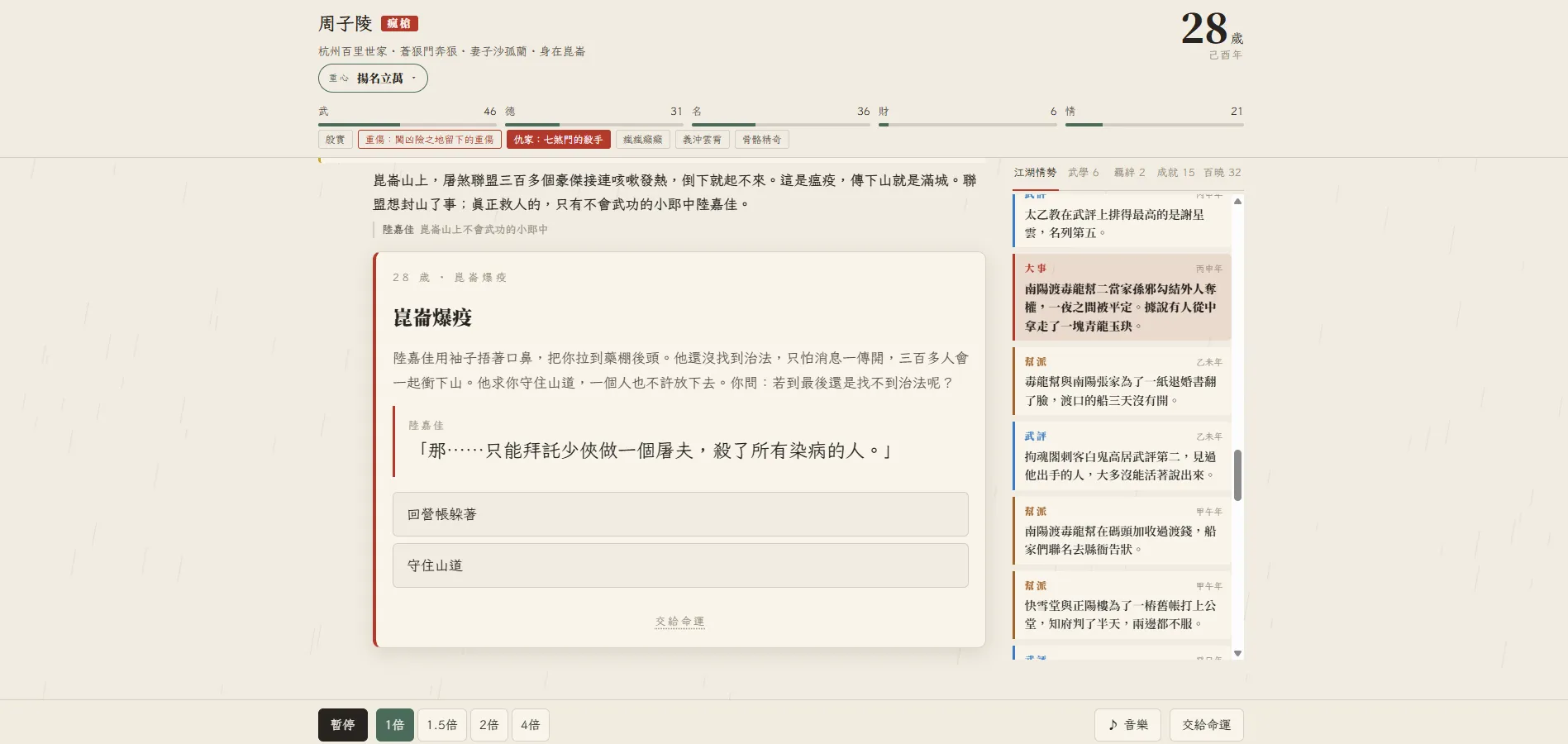This screenshot has height=744, width=1568.
Task: Click the 崑崙爆疫 event heading
Action: [433, 317]
